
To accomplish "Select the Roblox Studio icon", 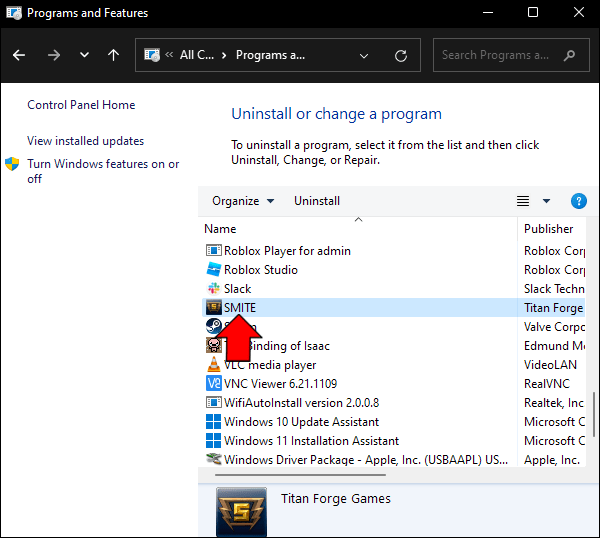I will pos(214,269).
